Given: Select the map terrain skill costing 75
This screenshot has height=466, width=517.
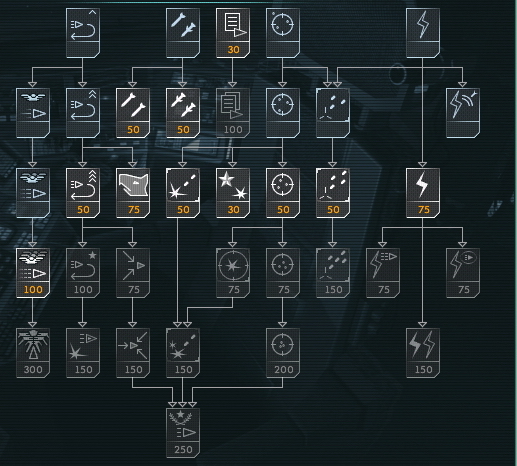Looking at the screenshot, I should (133, 193).
